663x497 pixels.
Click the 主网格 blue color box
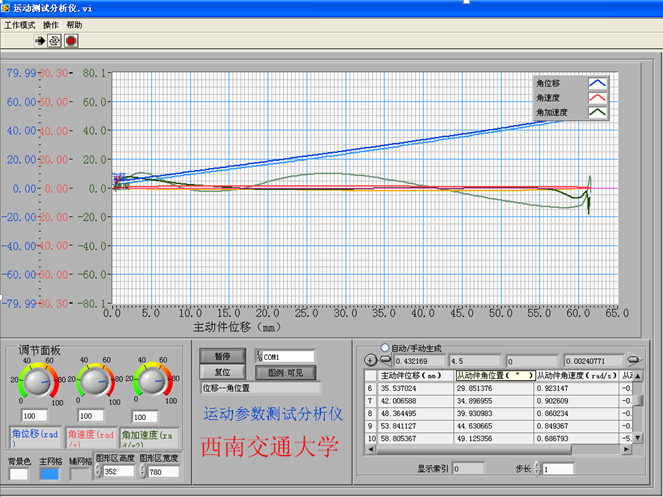click(49, 473)
